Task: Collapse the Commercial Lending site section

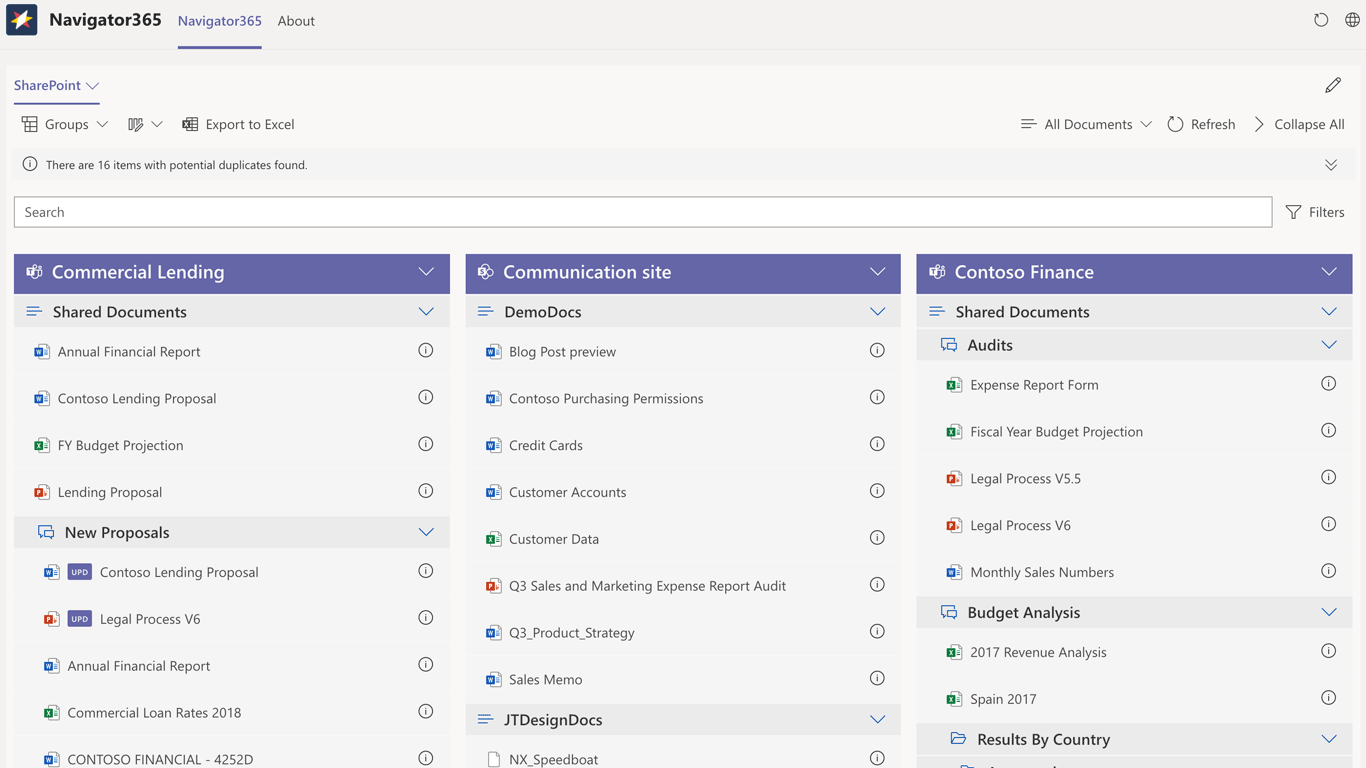Action: (x=426, y=272)
